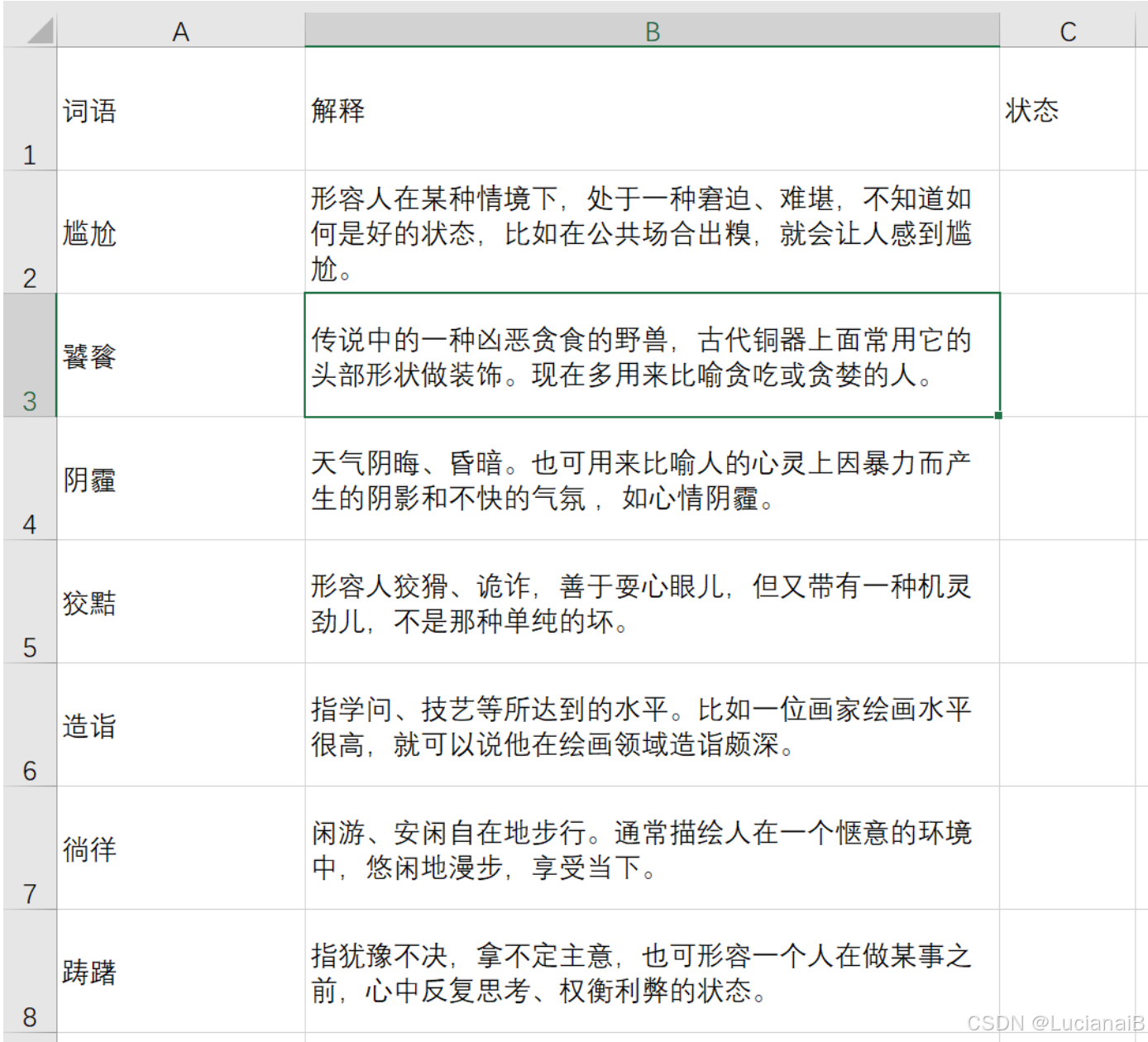Select empty 状态 cell in 踌躇 row
1148x1042 pixels.
1068,972
